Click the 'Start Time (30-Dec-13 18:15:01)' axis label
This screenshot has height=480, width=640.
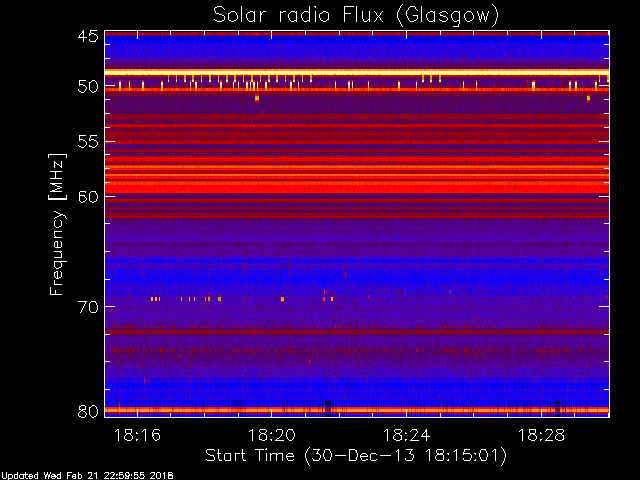356,456
